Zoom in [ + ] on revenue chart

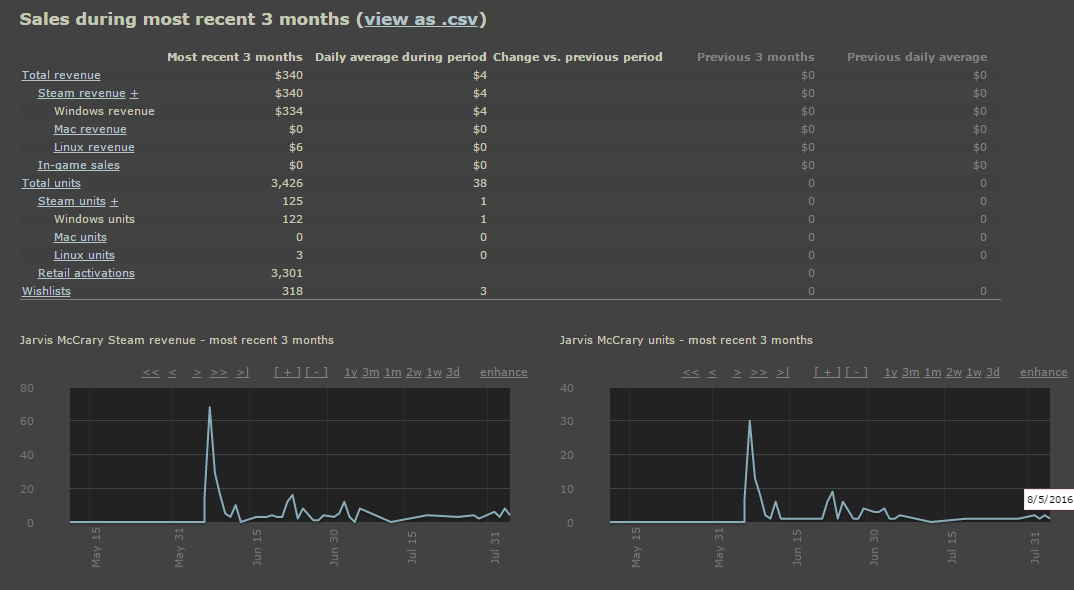pyautogui.click(x=287, y=372)
